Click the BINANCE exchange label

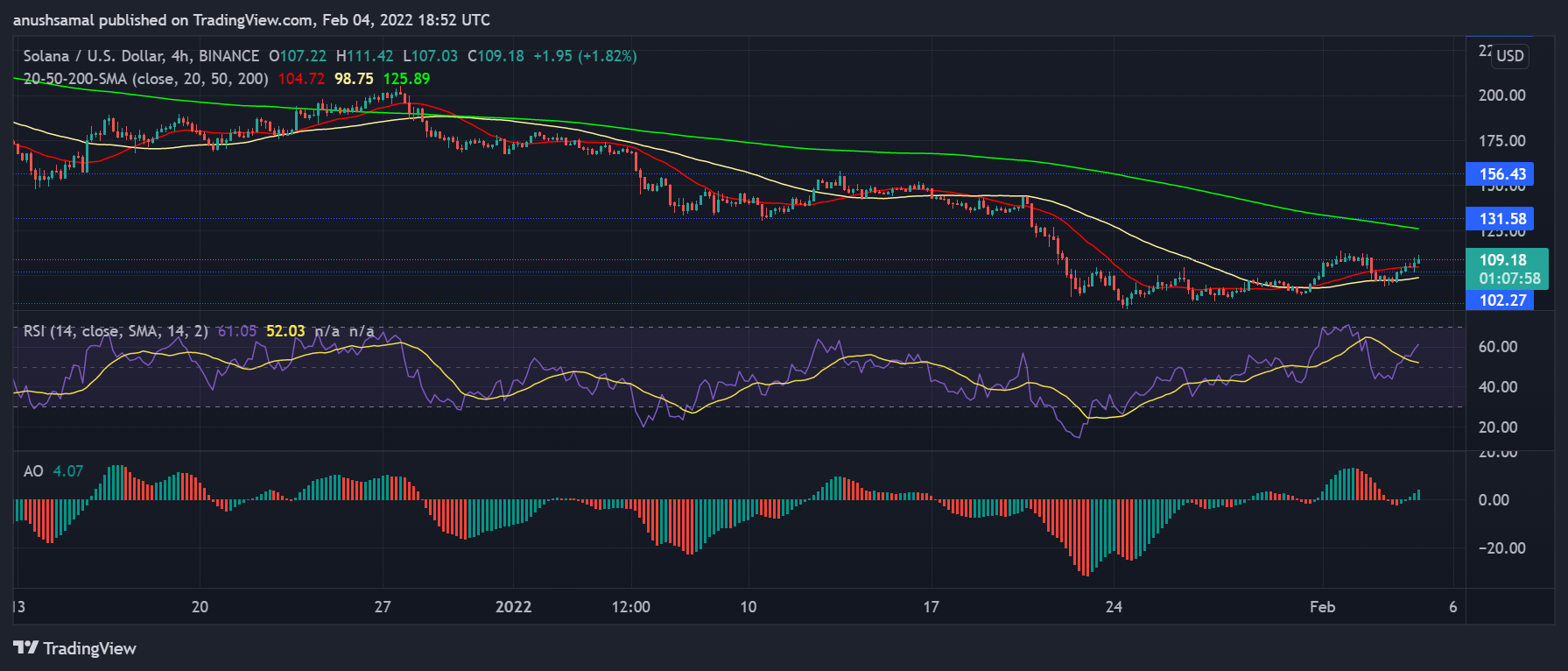pos(229,56)
